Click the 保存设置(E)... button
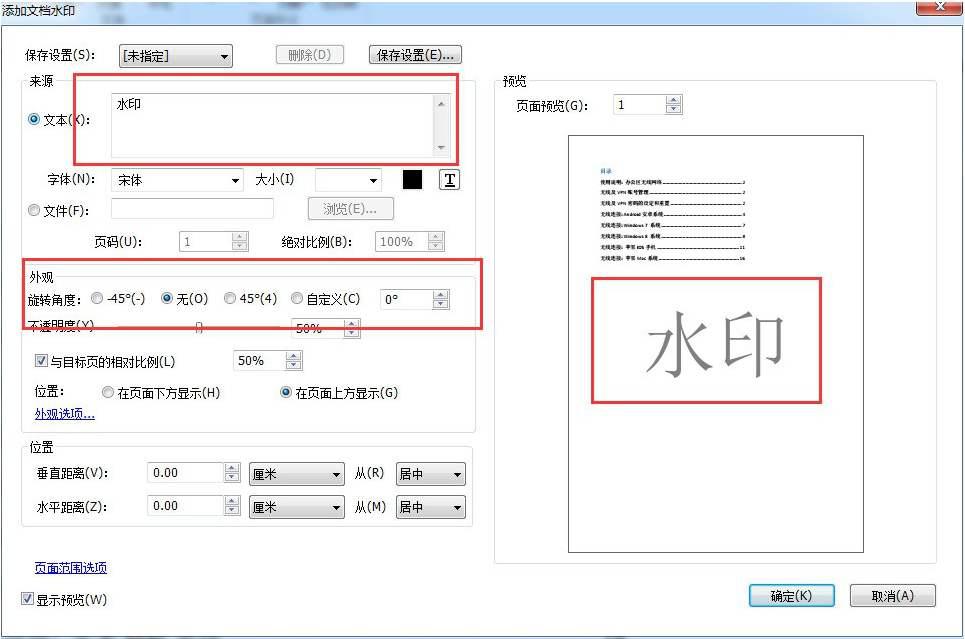 [412, 56]
